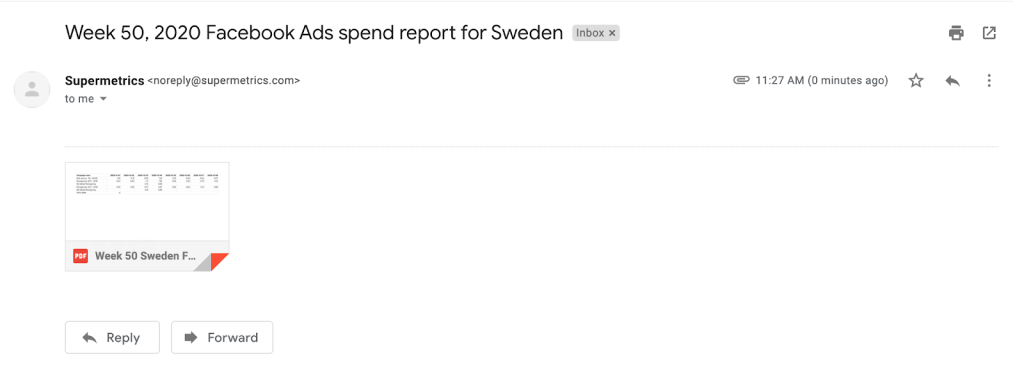The height and width of the screenshot is (384, 1024).
Task: Click the Reply button below the message
Action: tap(112, 338)
